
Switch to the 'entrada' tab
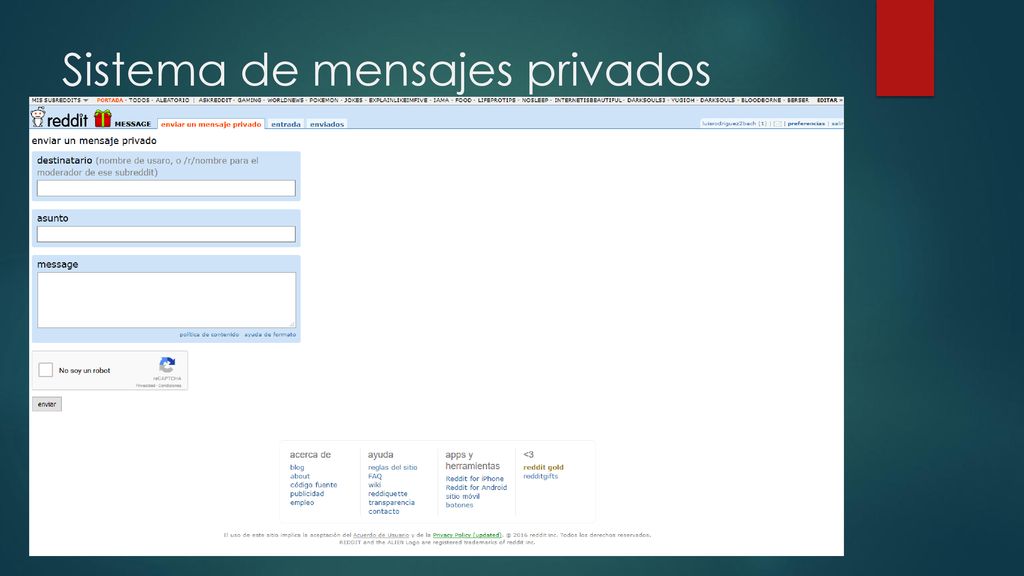coord(285,124)
